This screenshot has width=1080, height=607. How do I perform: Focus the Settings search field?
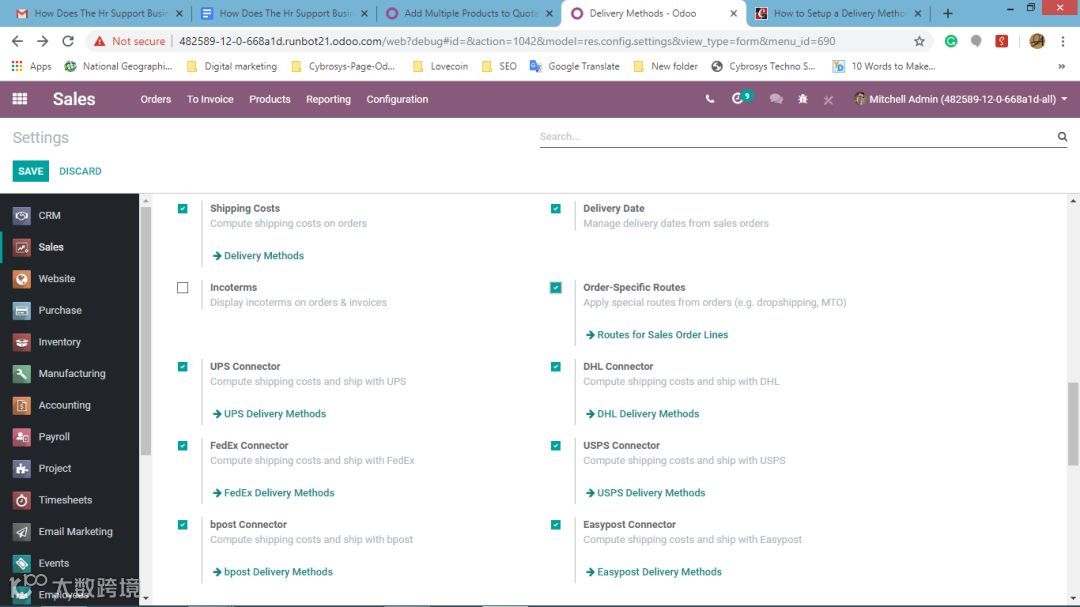[x=797, y=136]
